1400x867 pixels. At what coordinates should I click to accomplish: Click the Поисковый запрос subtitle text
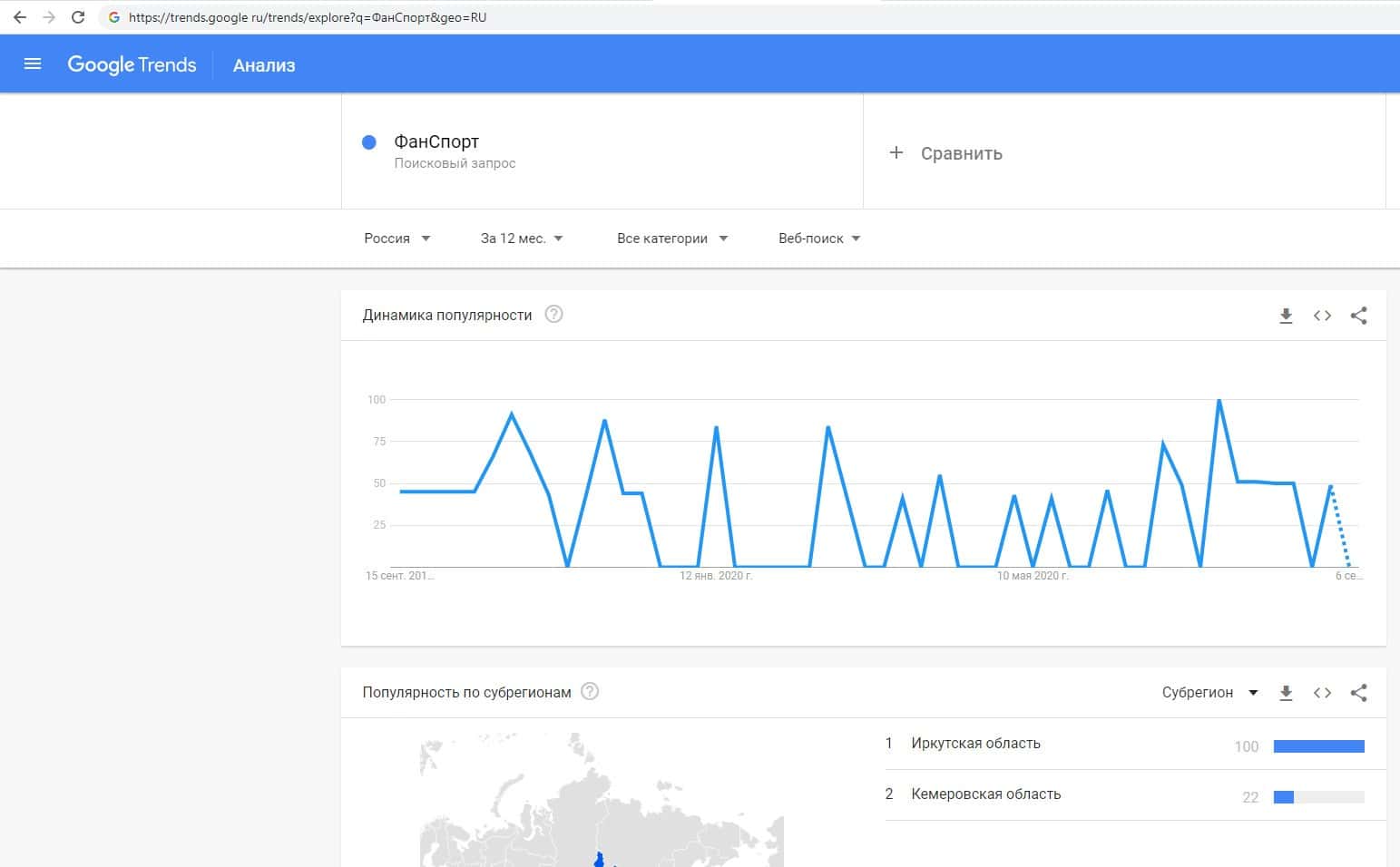click(x=455, y=163)
